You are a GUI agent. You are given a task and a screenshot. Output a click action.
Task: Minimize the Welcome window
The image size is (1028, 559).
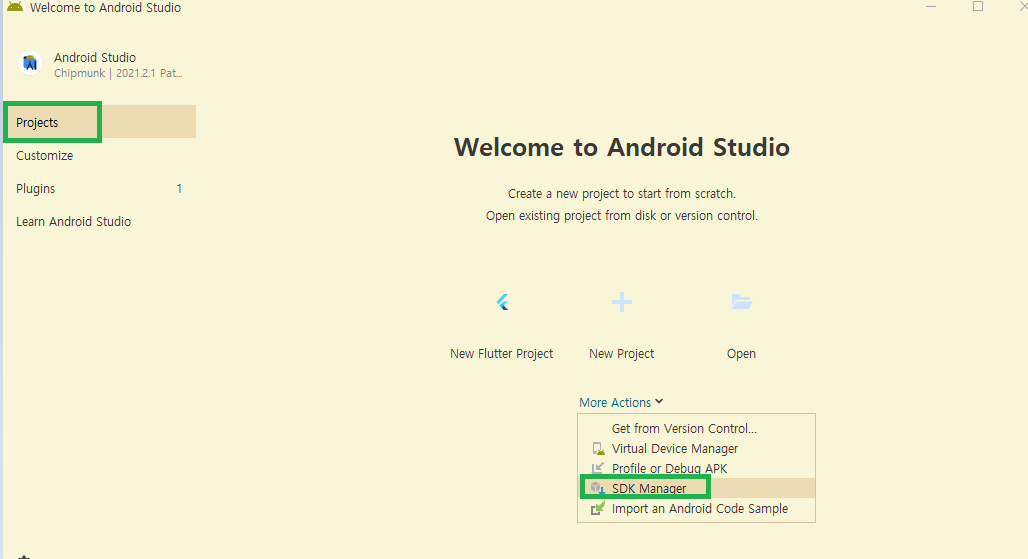931,7
